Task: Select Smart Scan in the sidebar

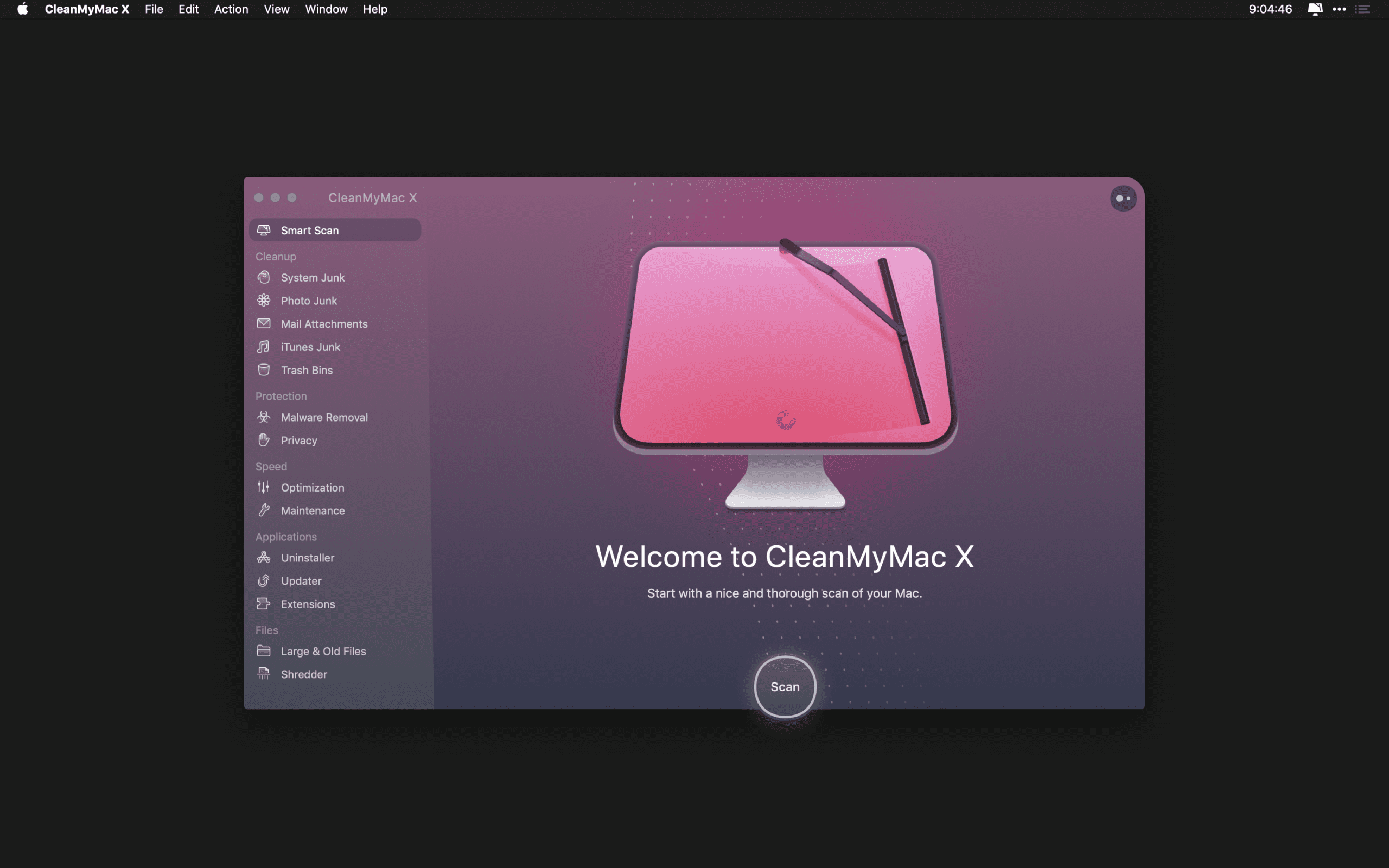Action: (335, 230)
